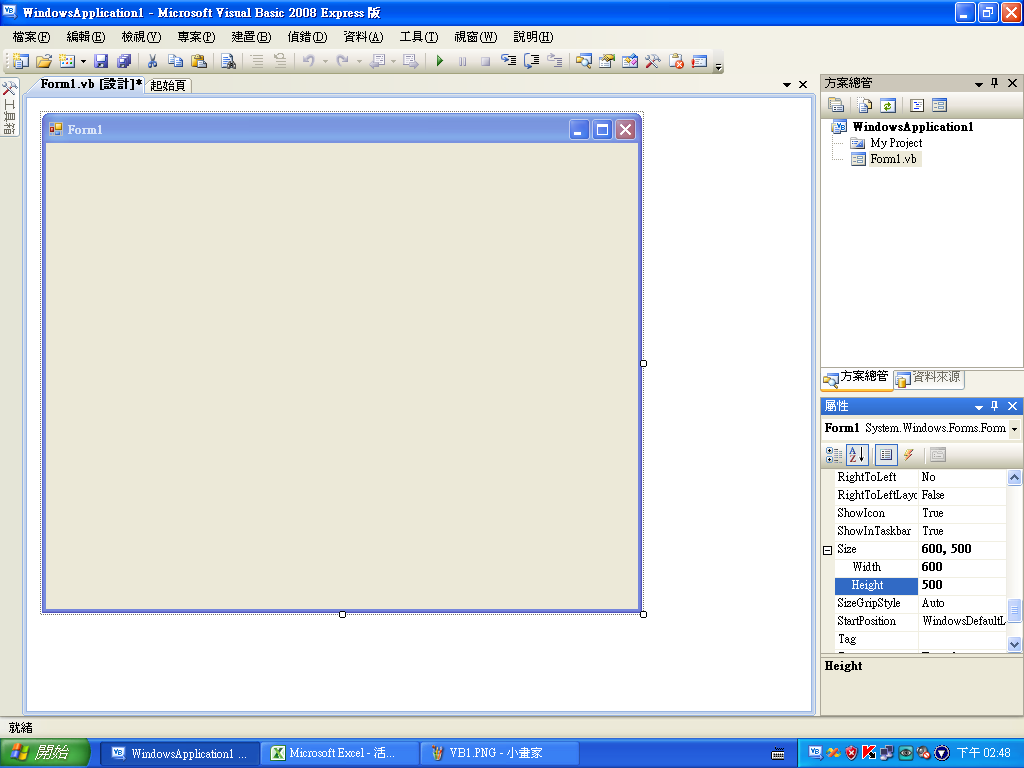Click the Cut scissors icon

tap(152, 61)
